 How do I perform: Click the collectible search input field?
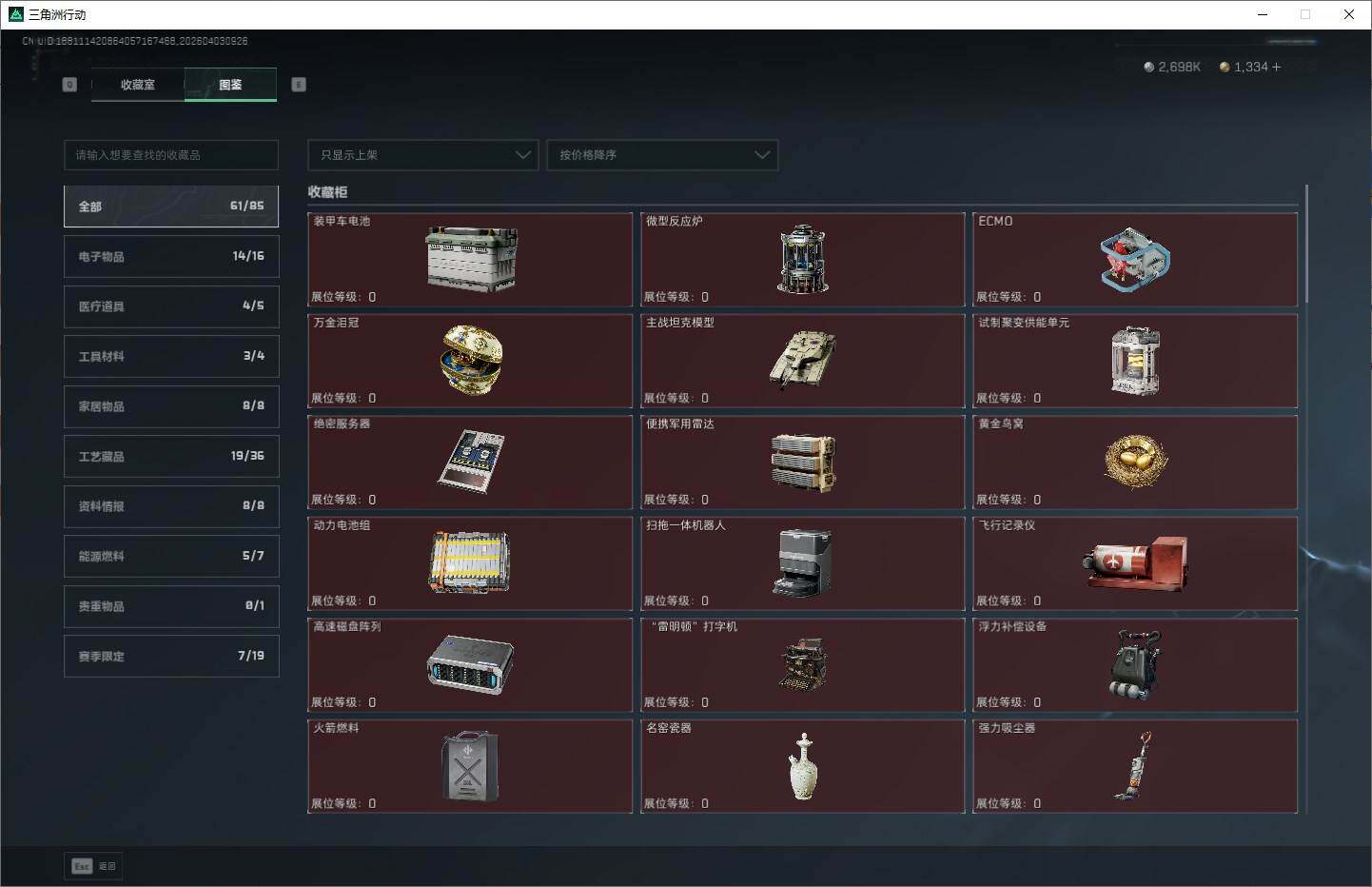point(171,155)
